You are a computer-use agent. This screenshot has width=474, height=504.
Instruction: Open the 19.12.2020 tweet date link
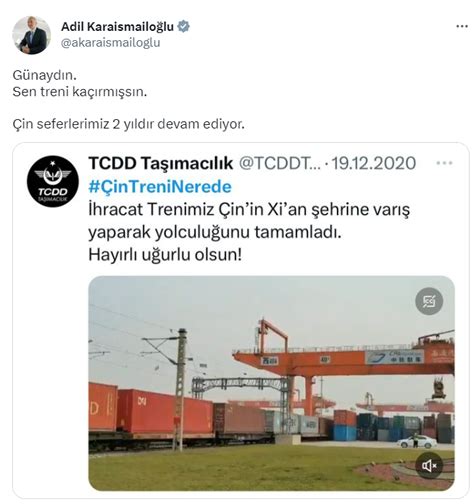coord(374,163)
